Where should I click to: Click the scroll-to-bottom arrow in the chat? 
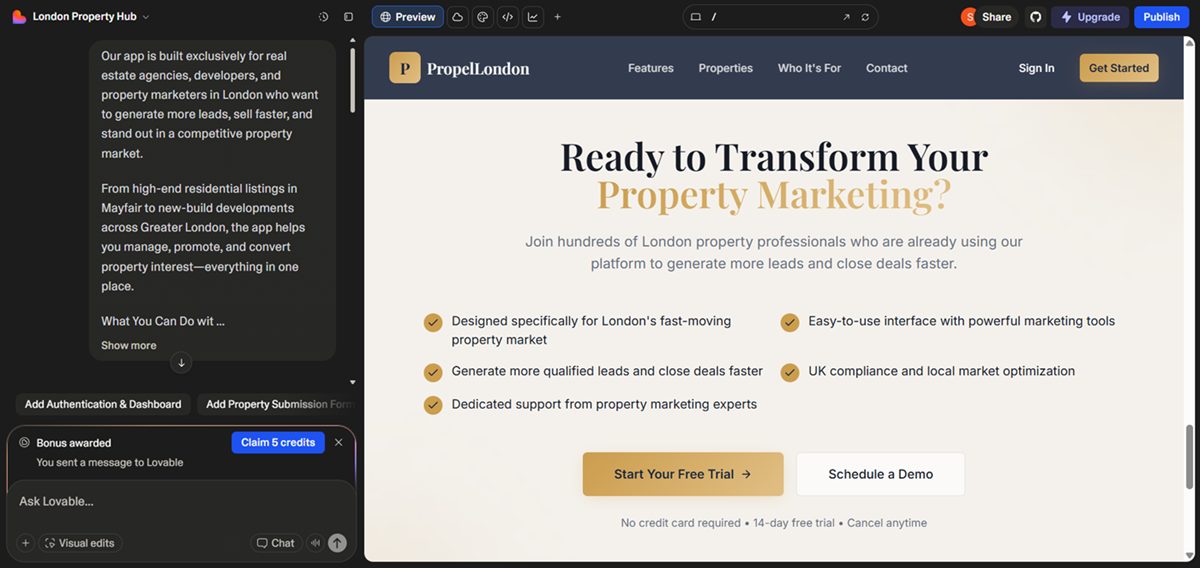coord(181,362)
